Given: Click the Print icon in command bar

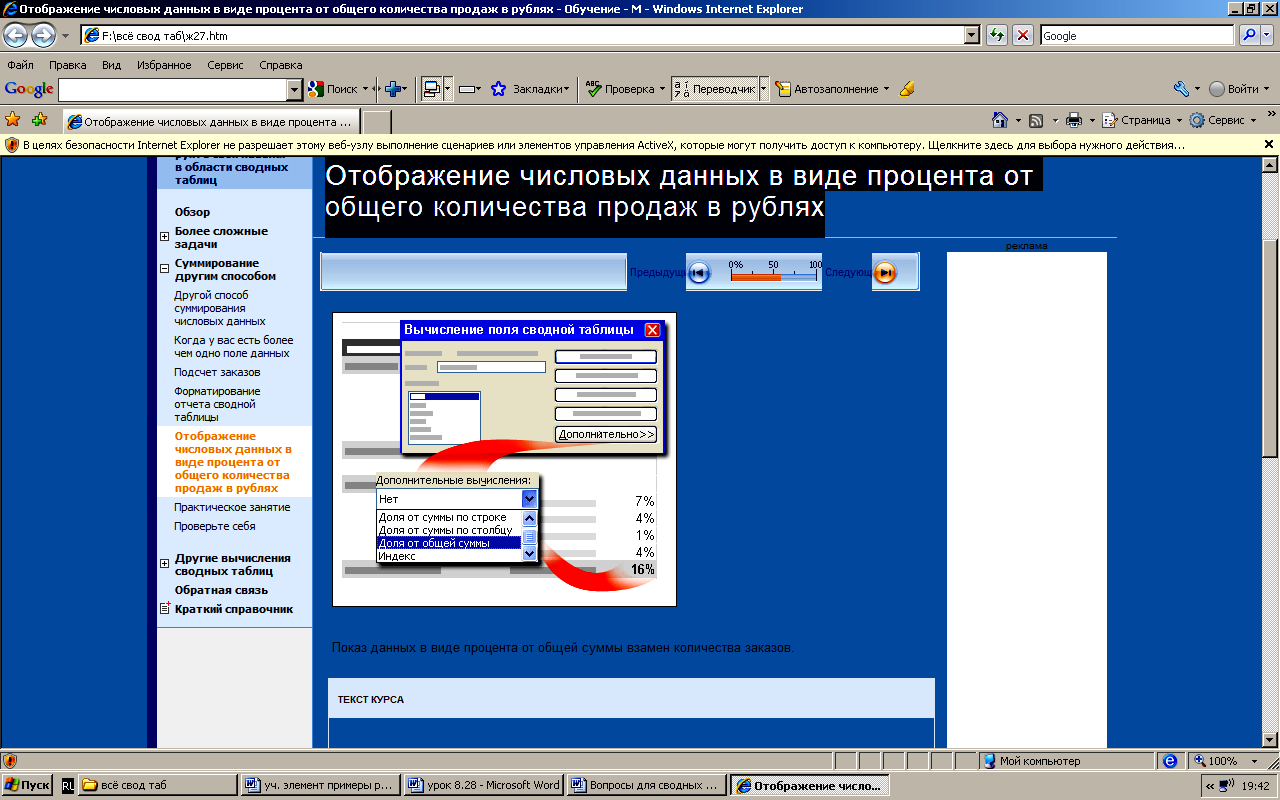Looking at the screenshot, I should pyautogui.click(x=1074, y=120).
